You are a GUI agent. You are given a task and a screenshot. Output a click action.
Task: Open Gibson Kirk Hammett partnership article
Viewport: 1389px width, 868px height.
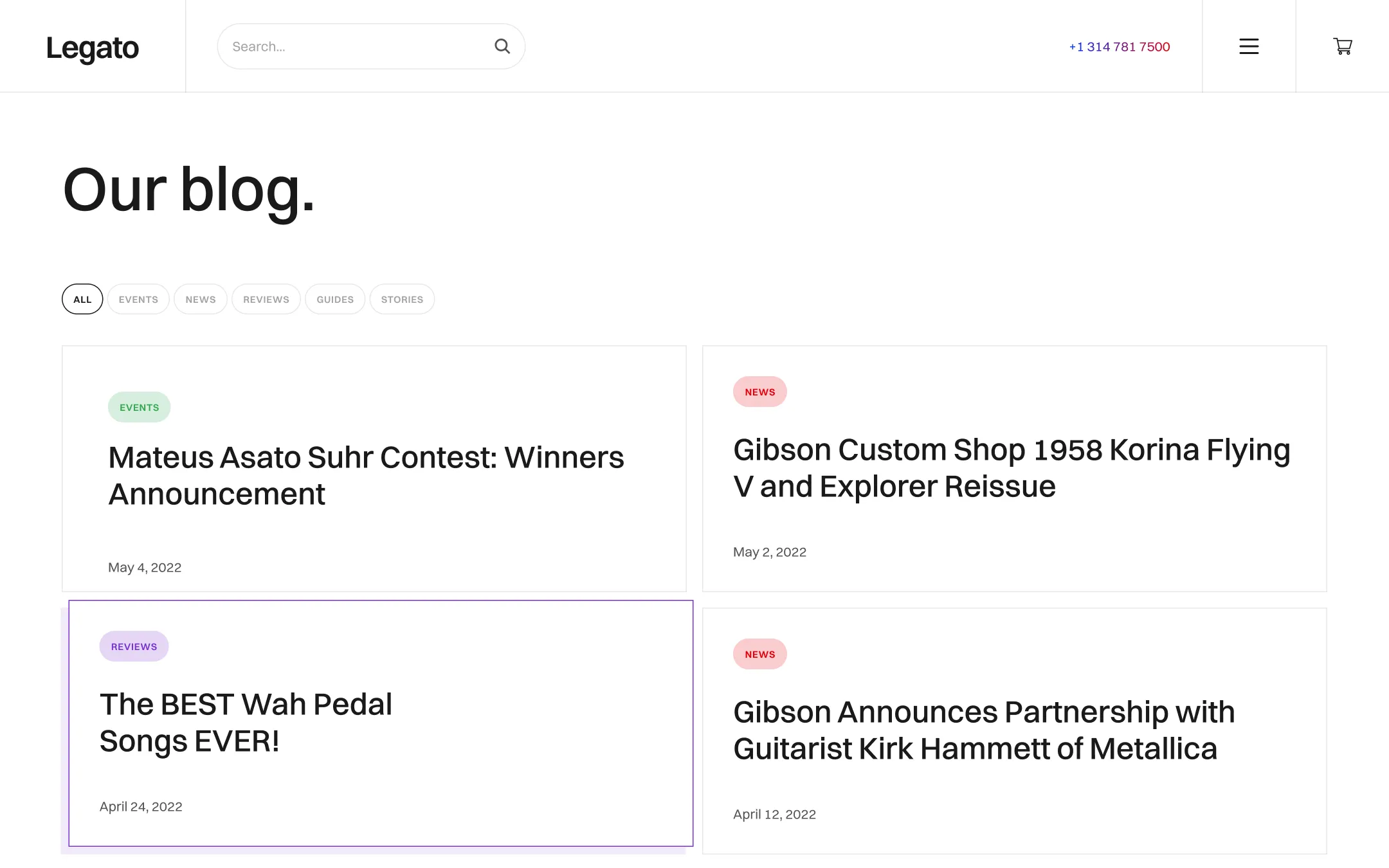coord(984,730)
